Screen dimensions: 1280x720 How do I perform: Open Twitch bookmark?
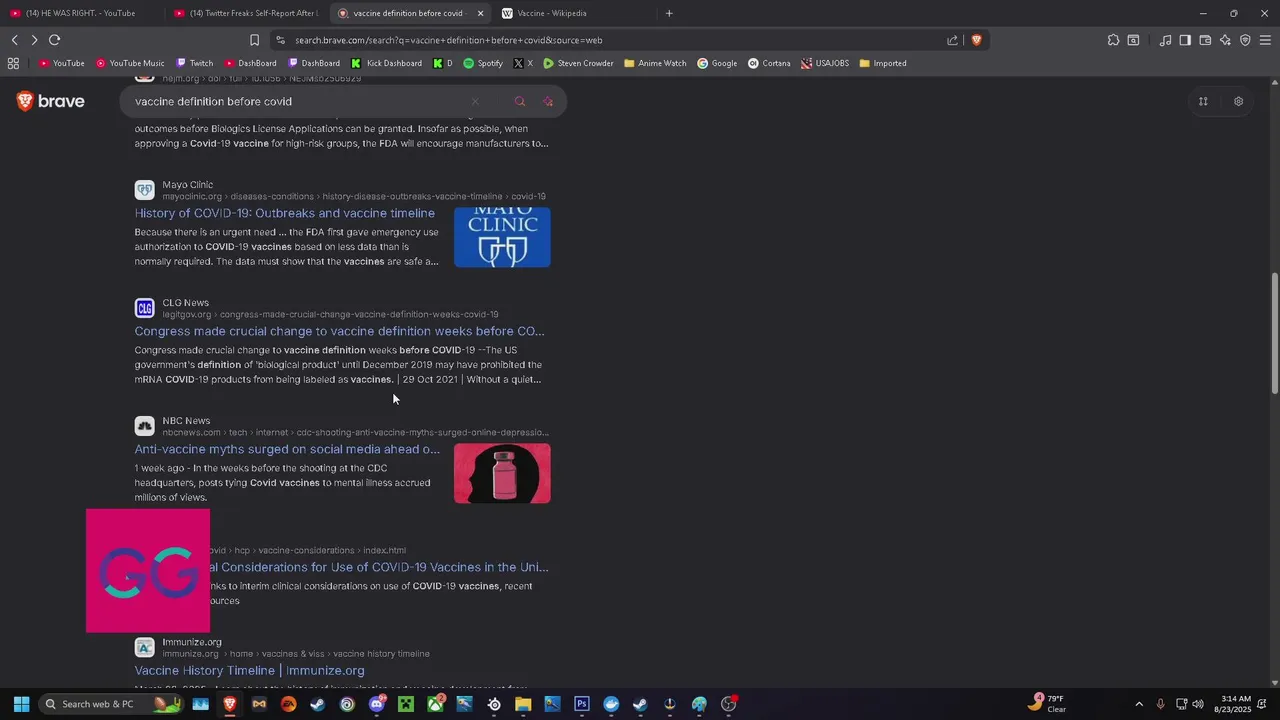coord(195,63)
